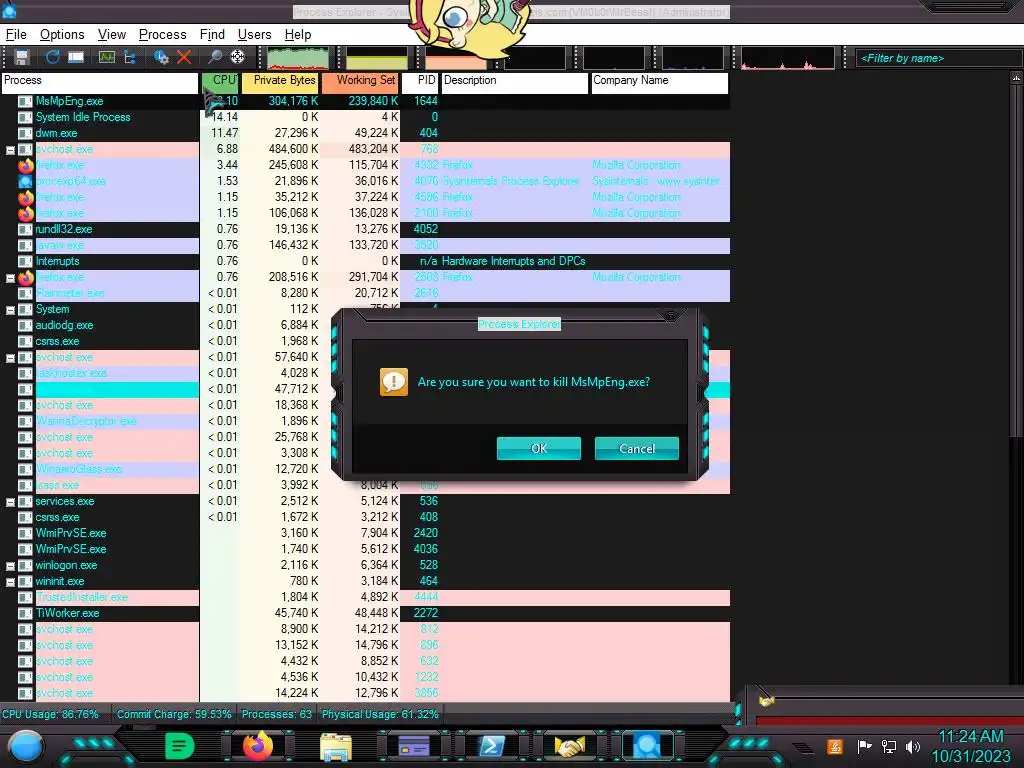Collapse the wininit.exe tree node
The width and height of the screenshot is (1024, 768).
coord(10,582)
